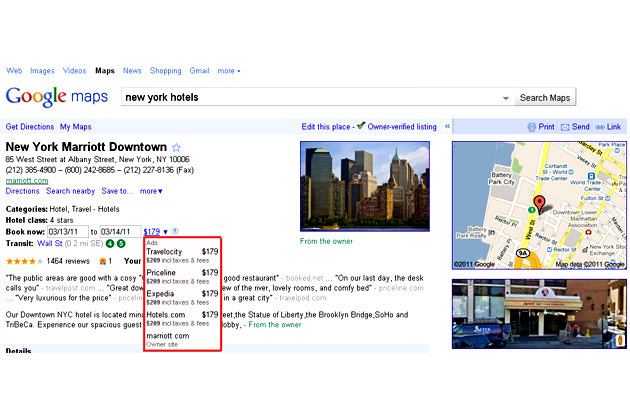The image size is (630, 420).
Task: Click the four-star rating stars
Action: coord(24,261)
